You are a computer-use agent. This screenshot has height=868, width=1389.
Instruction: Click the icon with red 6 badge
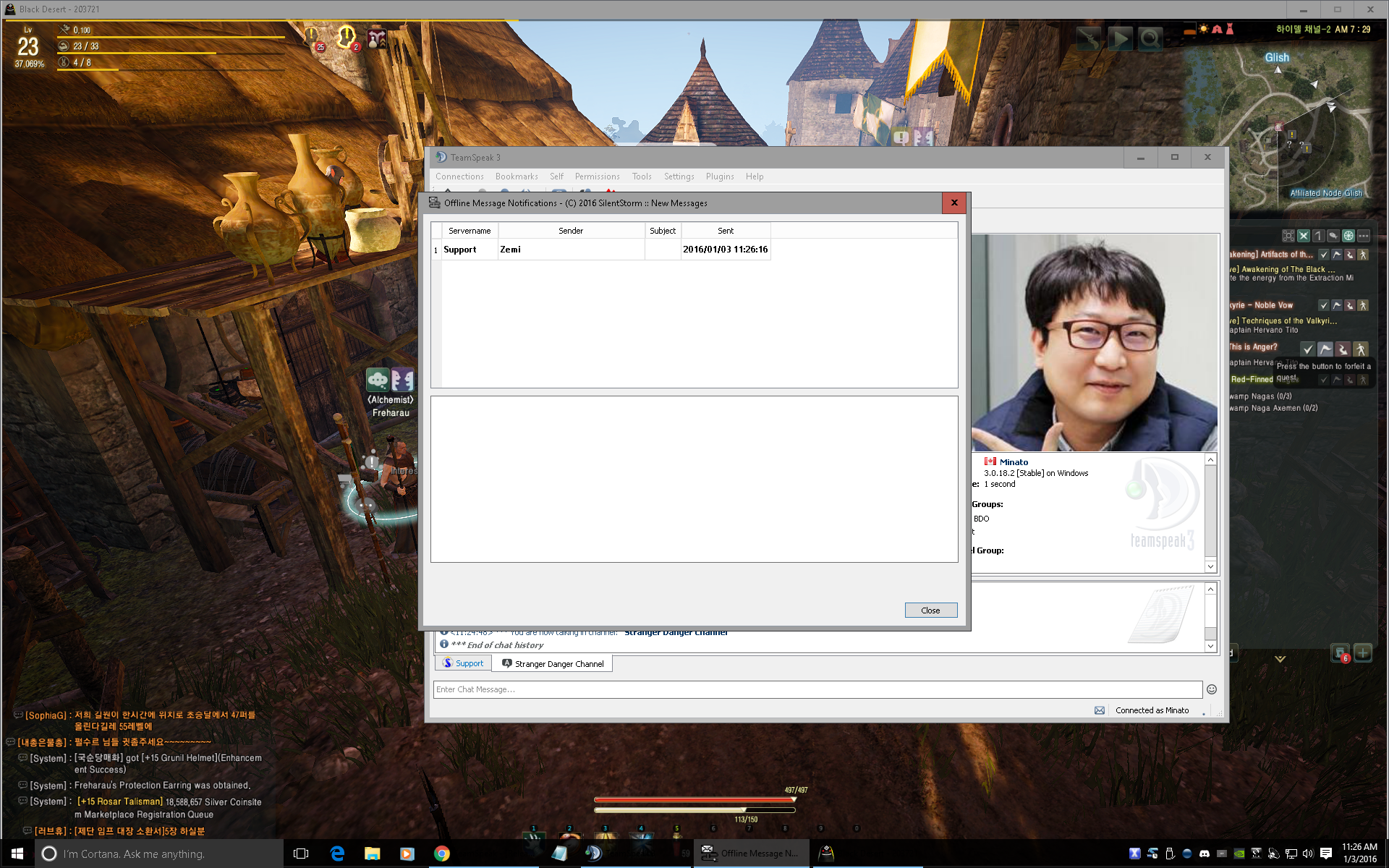click(x=1341, y=653)
